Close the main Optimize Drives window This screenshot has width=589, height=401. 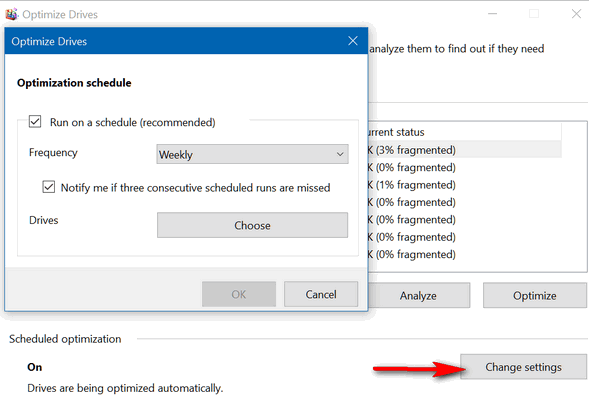576,14
